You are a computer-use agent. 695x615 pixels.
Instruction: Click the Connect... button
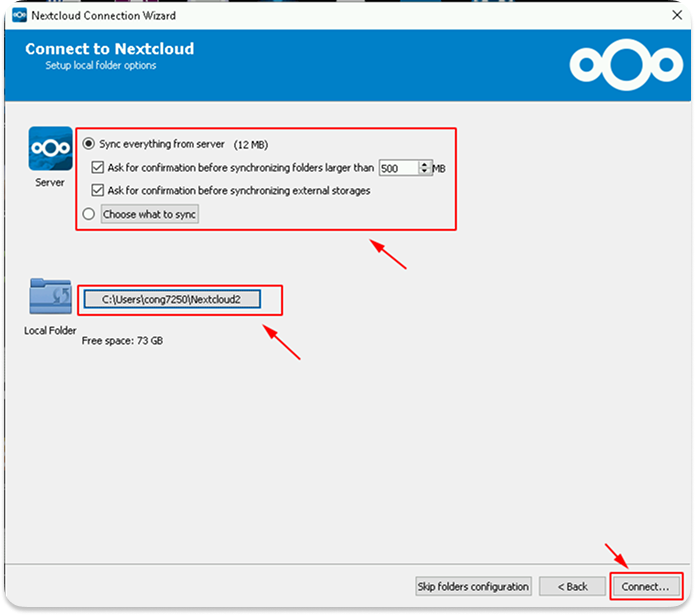pyautogui.click(x=645, y=586)
